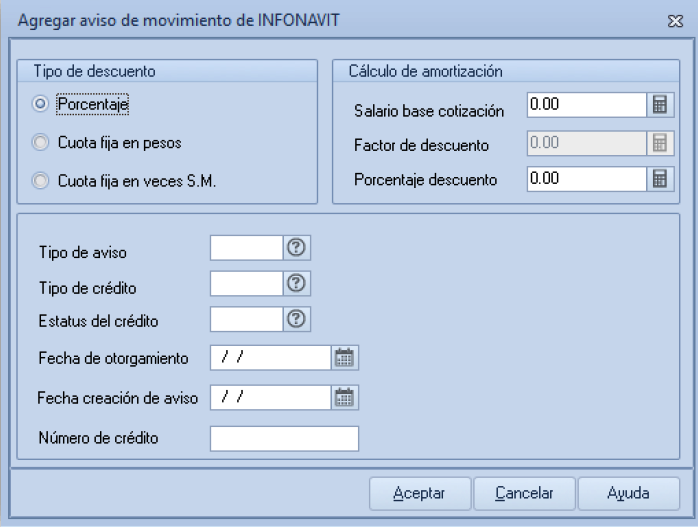The width and height of the screenshot is (698, 527).
Task: Open calendar for Fecha creación de aviso
Action: (345, 397)
